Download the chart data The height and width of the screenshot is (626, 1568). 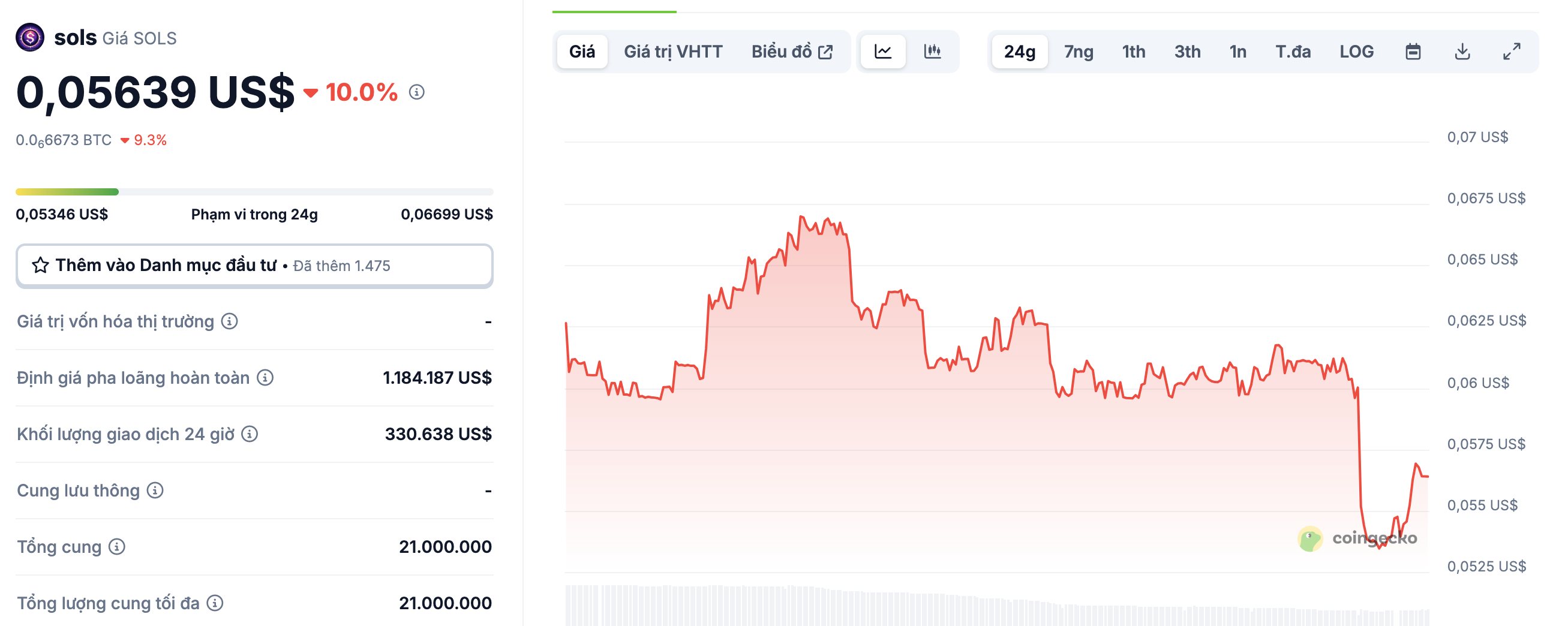(x=1462, y=52)
